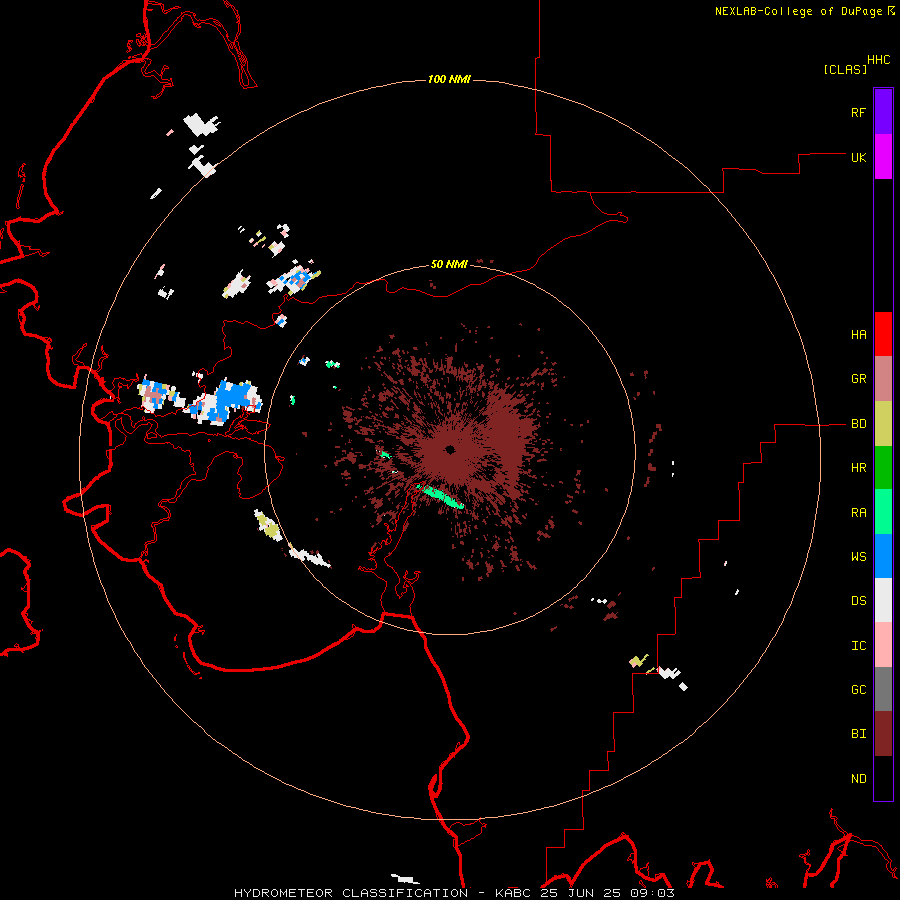Click the KABC station identifier in caption
This screenshot has height=900, width=900.
513,893
